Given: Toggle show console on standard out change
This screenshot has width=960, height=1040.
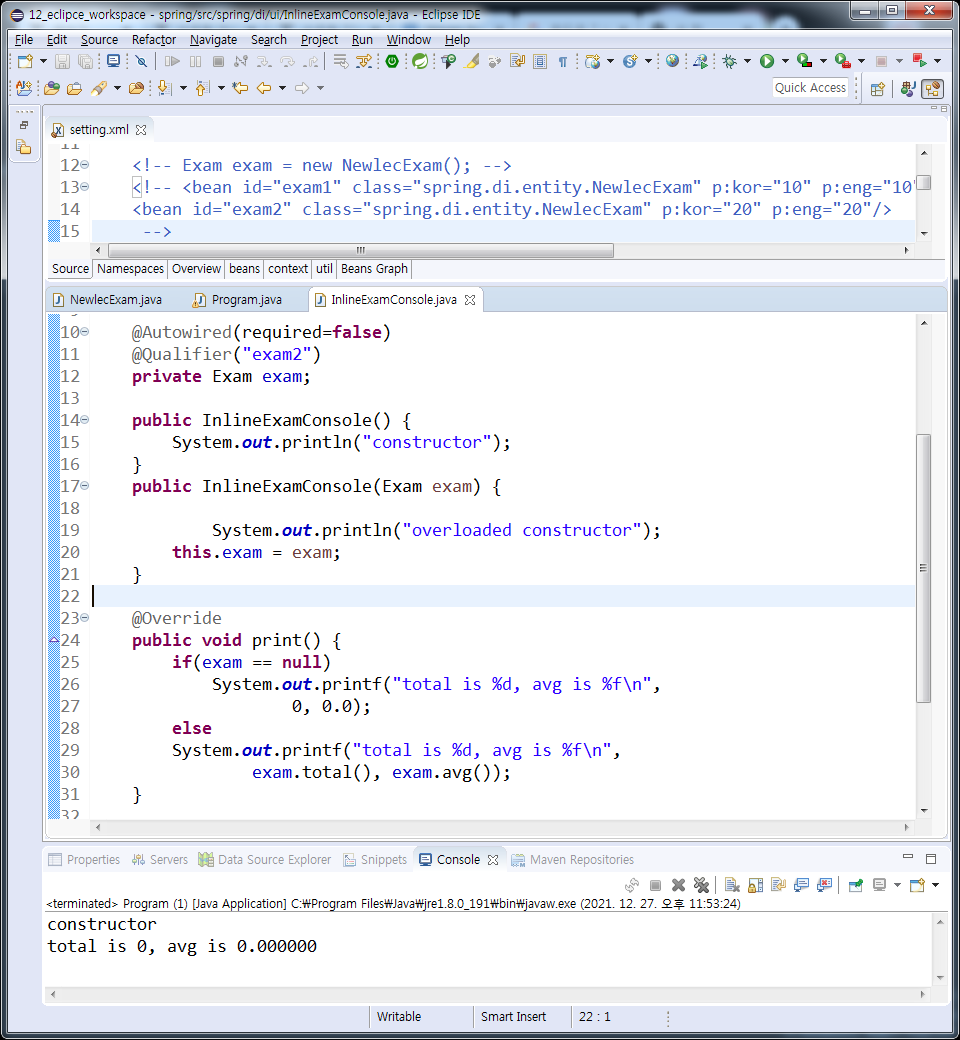Looking at the screenshot, I should tap(801, 885).
